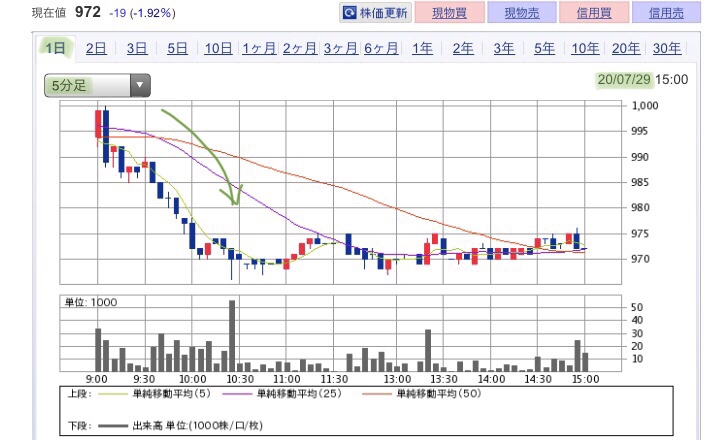712x440 pixels.
Task: Switch to the 2ヶ月 chart tab
Action: tap(300, 48)
